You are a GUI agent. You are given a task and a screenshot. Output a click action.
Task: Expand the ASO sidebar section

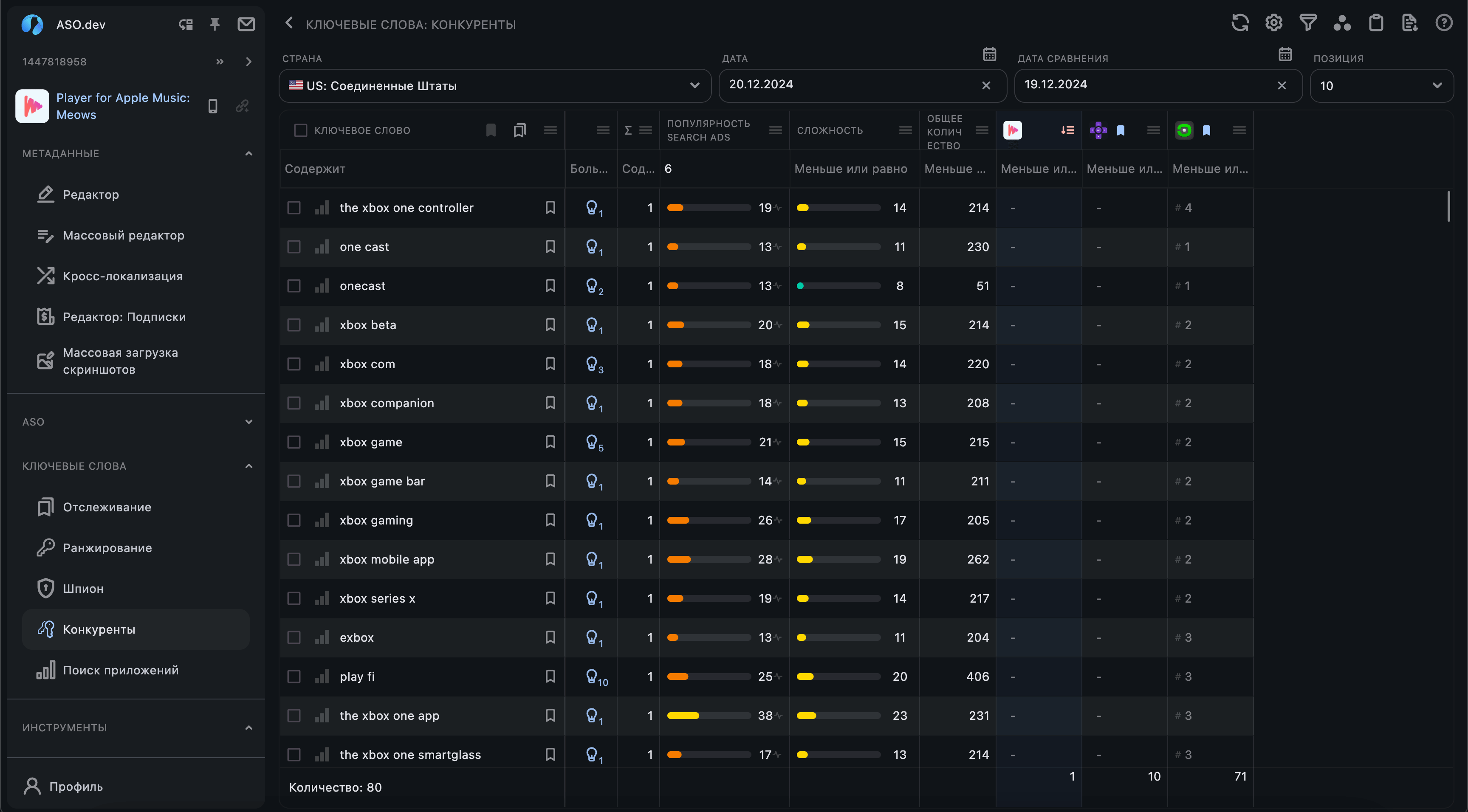248,422
